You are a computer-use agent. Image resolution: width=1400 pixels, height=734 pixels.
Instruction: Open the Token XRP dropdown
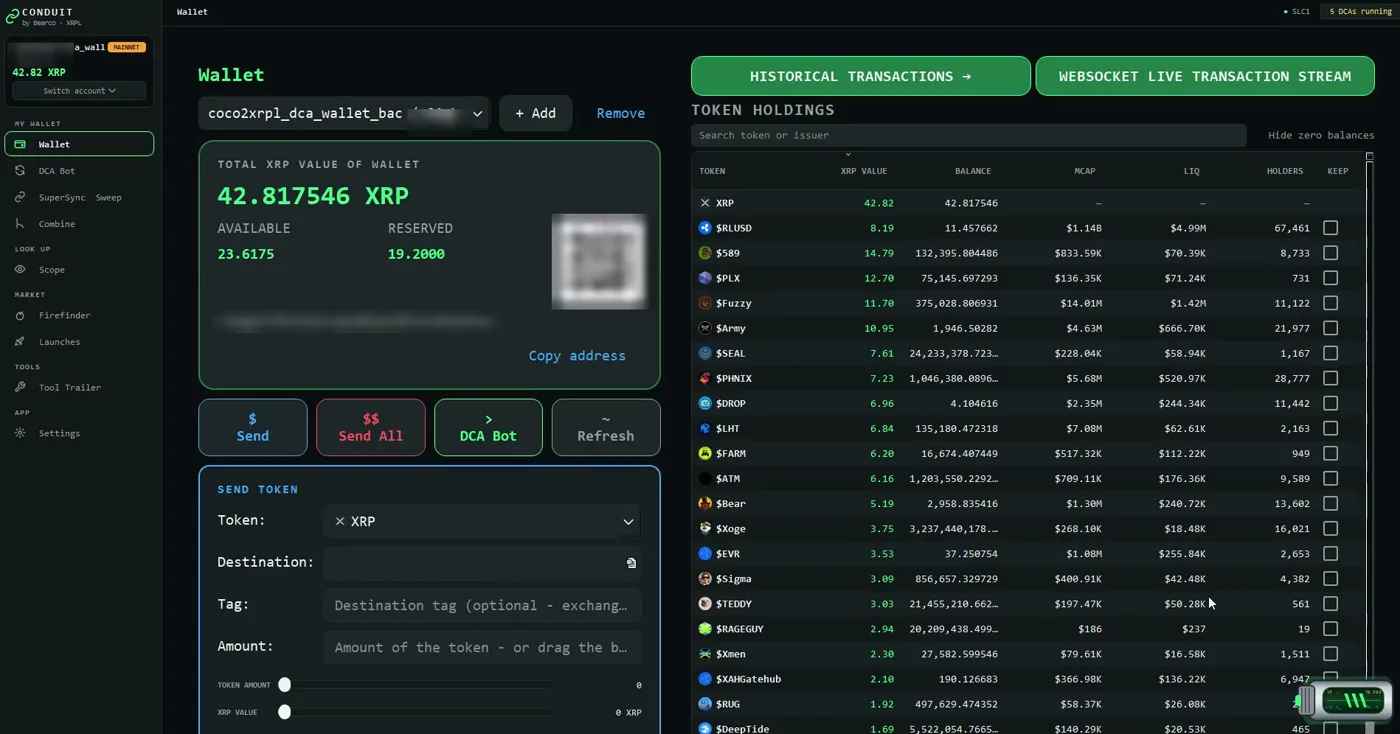[x=482, y=521]
